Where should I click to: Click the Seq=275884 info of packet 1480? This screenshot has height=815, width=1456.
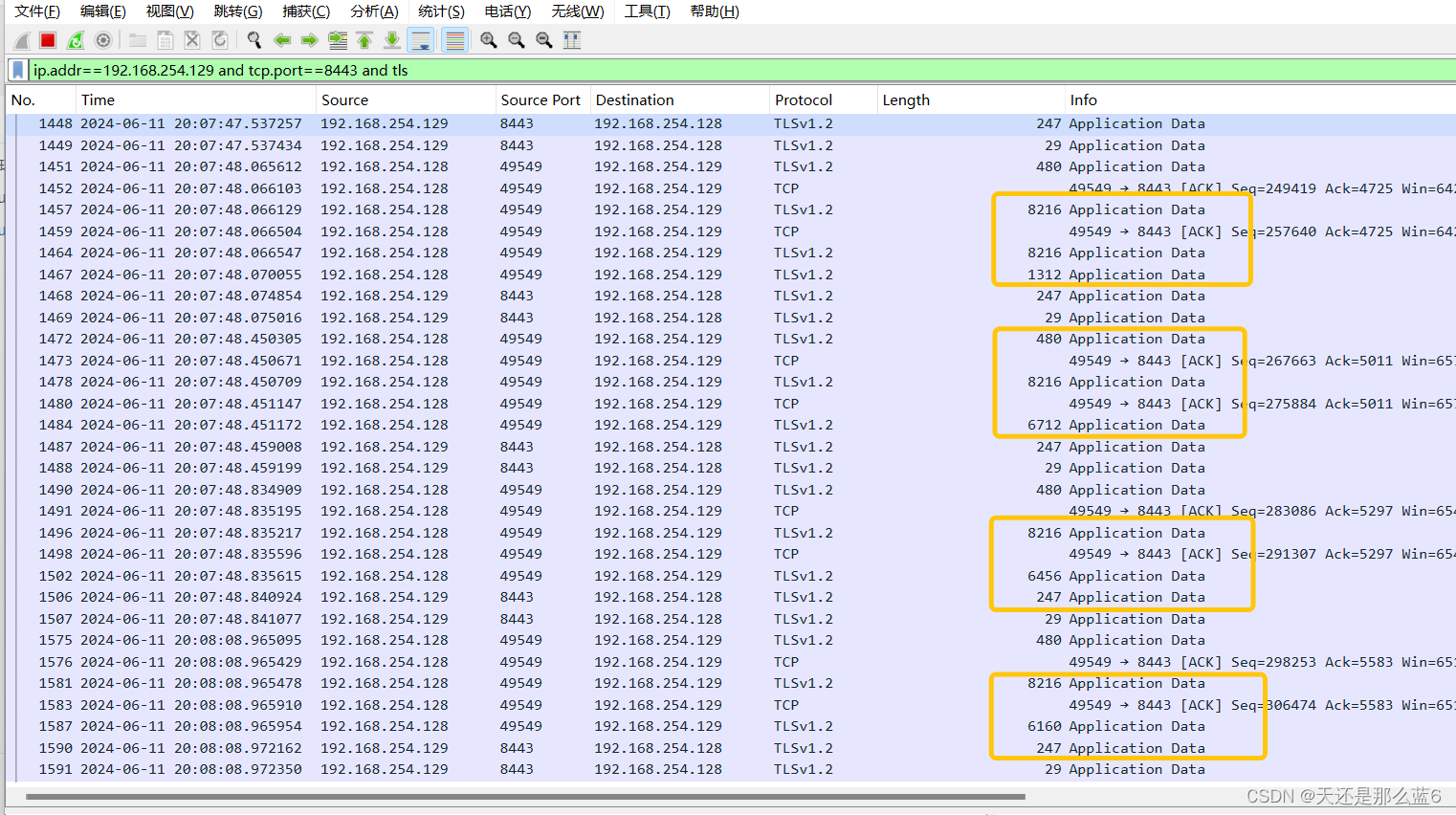tap(1273, 404)
